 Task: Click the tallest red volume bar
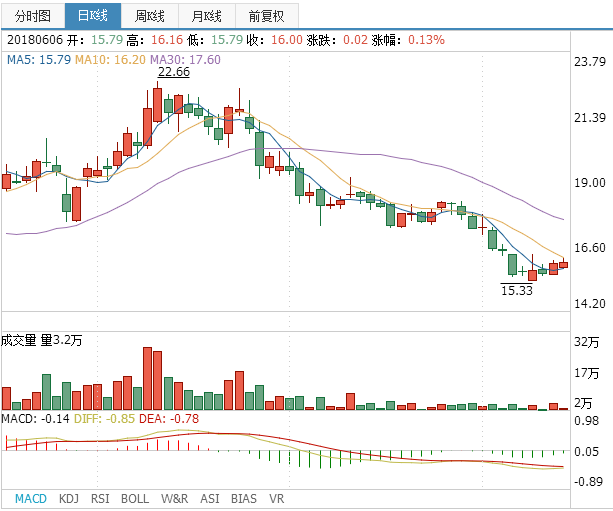[x=147, y=378]
